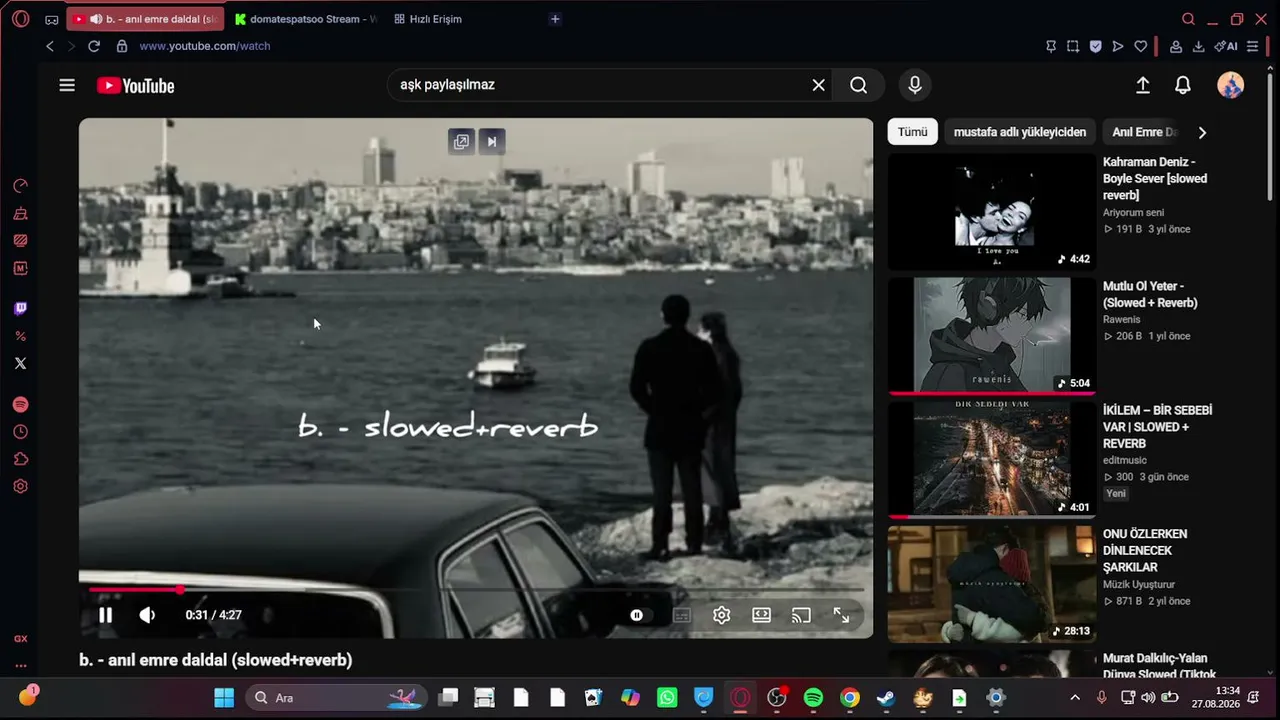The width and height of the screenshot is (1280, 720).
Task: Show hidden system tray icons
Action: click(x=1075, y=698)
